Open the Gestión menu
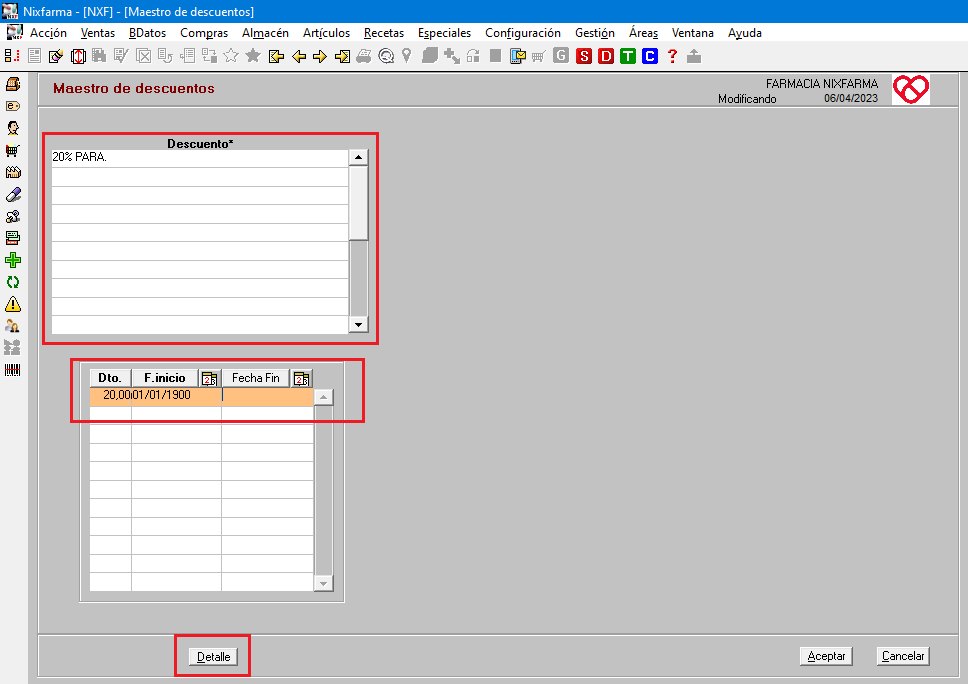The image size is (968, 684). [x=595, y=33]
